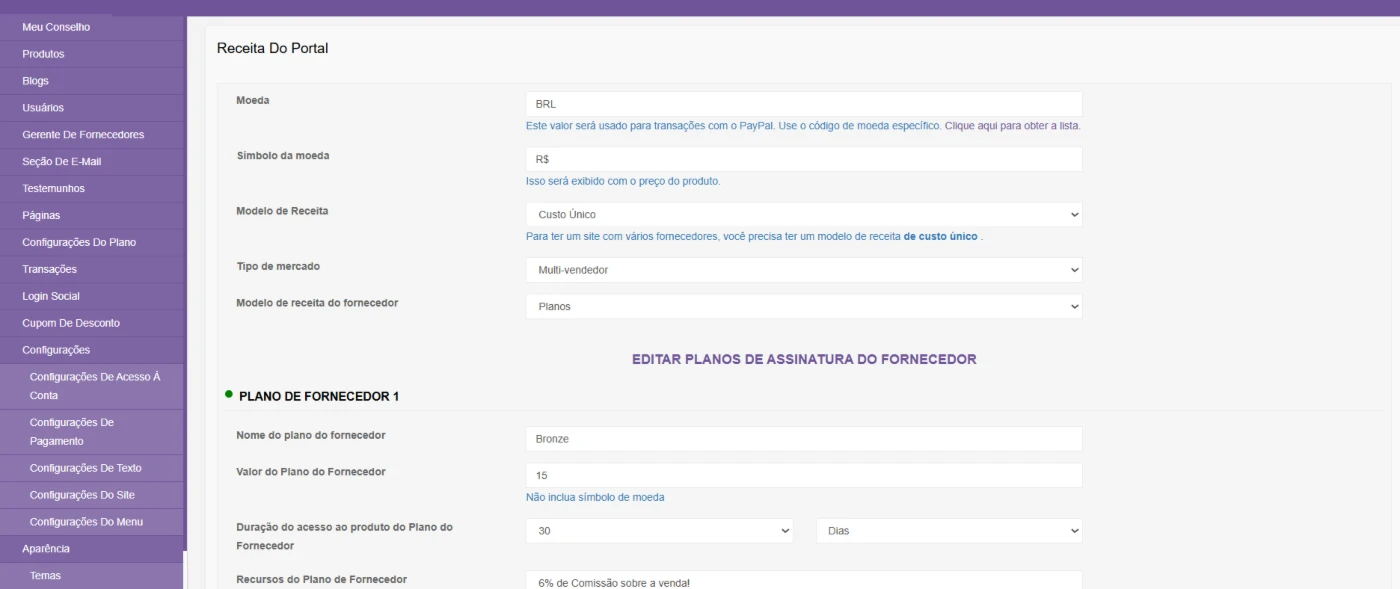Open Modelo de receita do fornecedor dropdown
The image size is (1400, 589).
(804, 306)
